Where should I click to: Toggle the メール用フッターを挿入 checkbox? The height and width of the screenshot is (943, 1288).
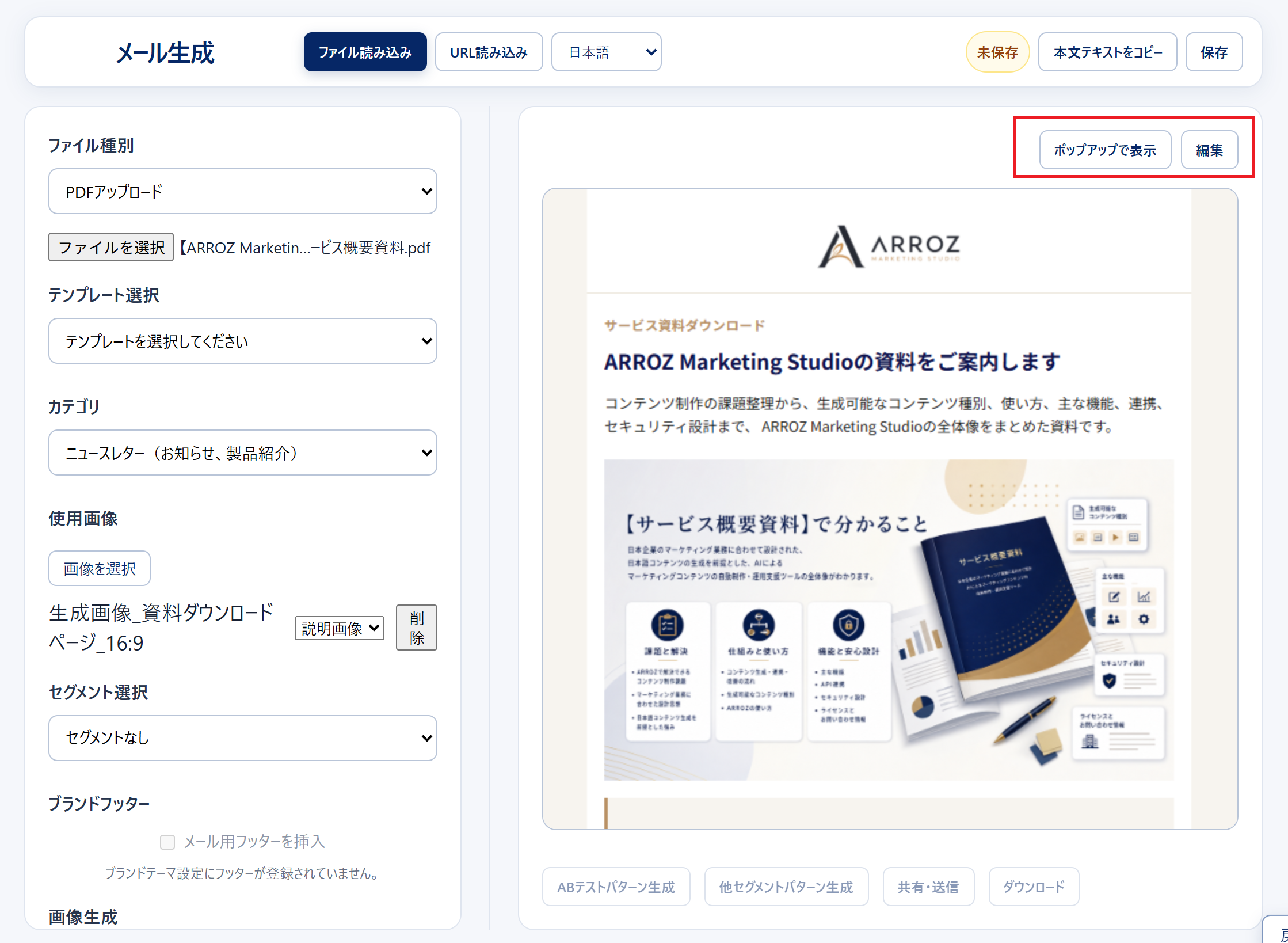[167, 842]
